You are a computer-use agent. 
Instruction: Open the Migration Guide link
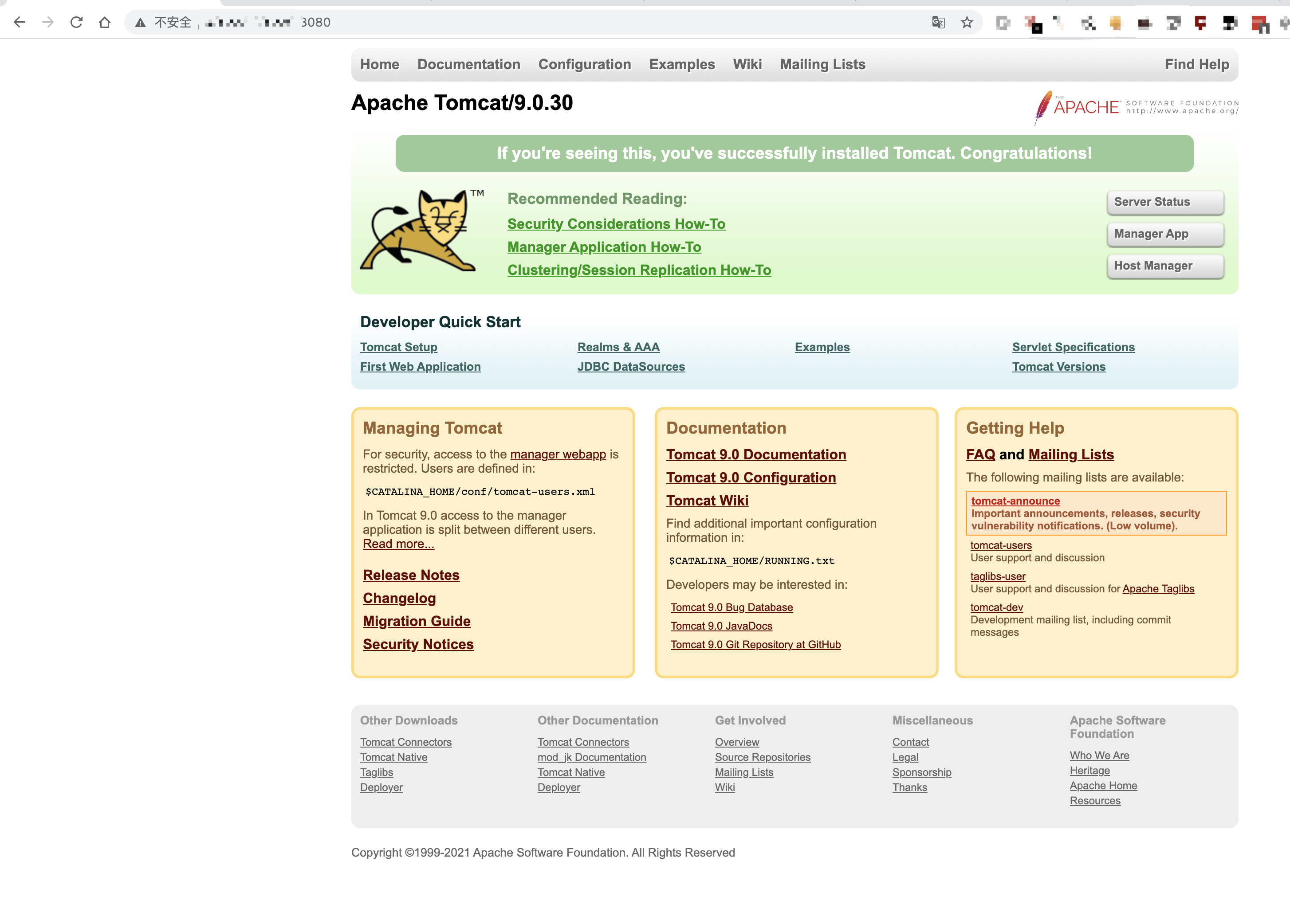(417, 621)
